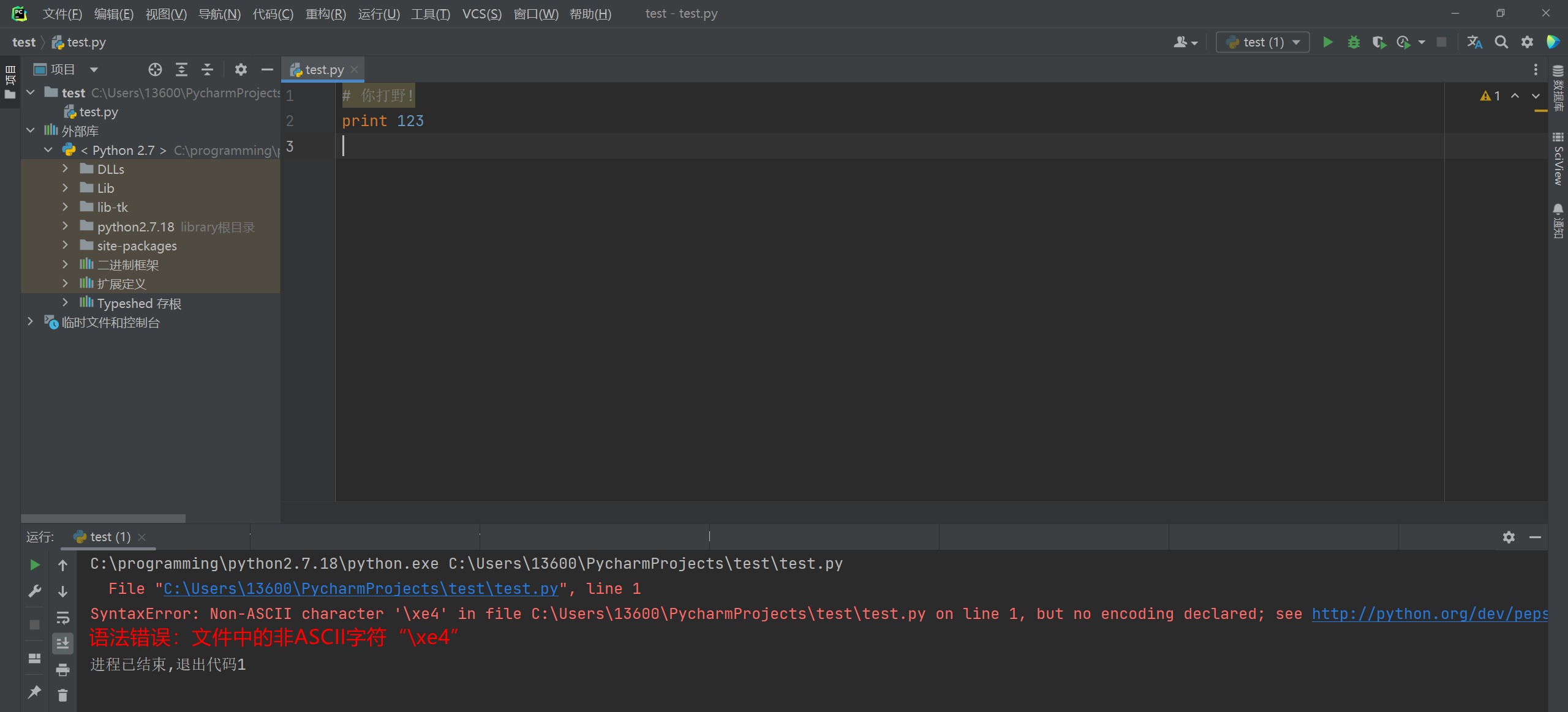Viewport: 1568px width, 712px height.
Task: Expand all in project tree
Action: click(181, 70)
